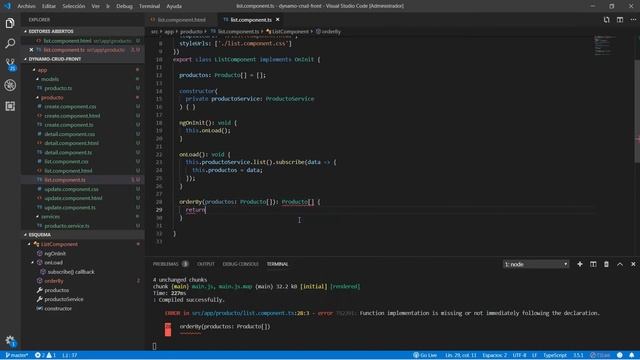Select the TERMINAL panel tab

pyautogui.click(x=278, y=264)
